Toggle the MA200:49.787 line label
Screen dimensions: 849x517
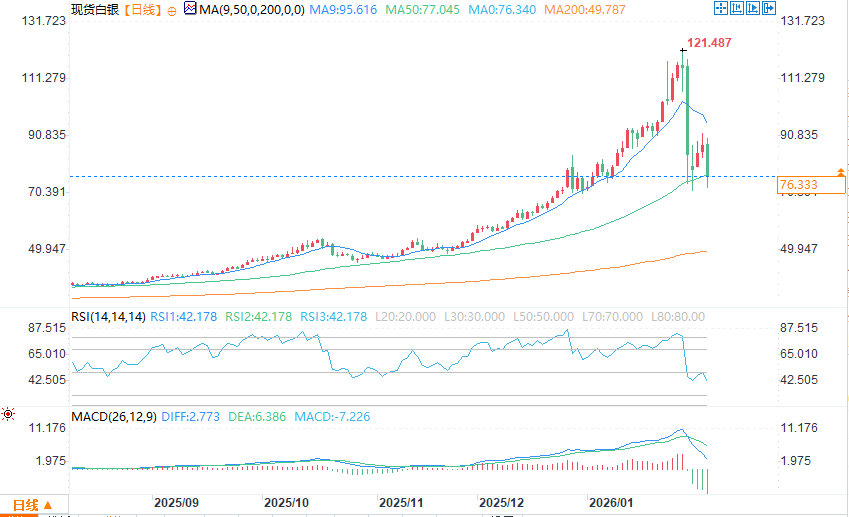click(585, 10)
